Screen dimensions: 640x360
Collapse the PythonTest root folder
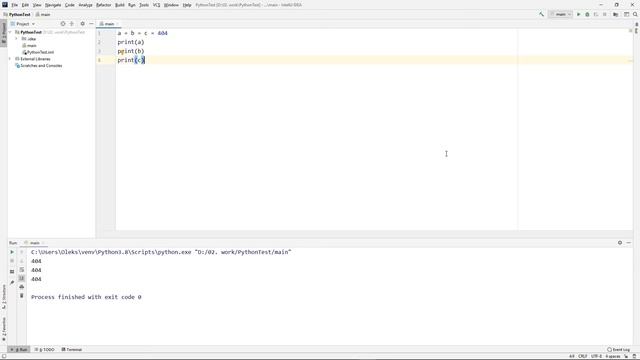pos(10,32)
